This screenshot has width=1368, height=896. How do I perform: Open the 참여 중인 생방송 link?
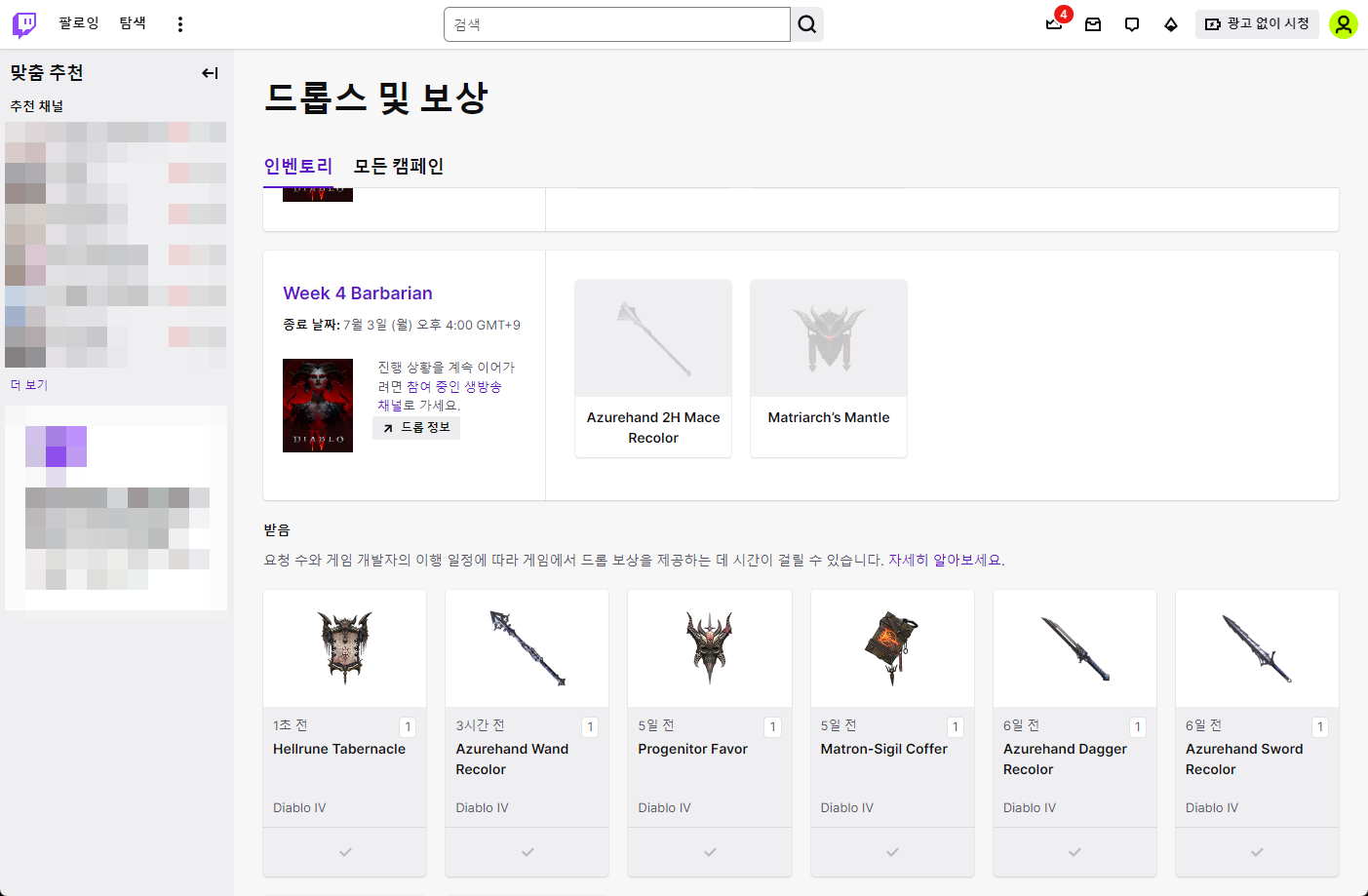(x=454, y=387)
